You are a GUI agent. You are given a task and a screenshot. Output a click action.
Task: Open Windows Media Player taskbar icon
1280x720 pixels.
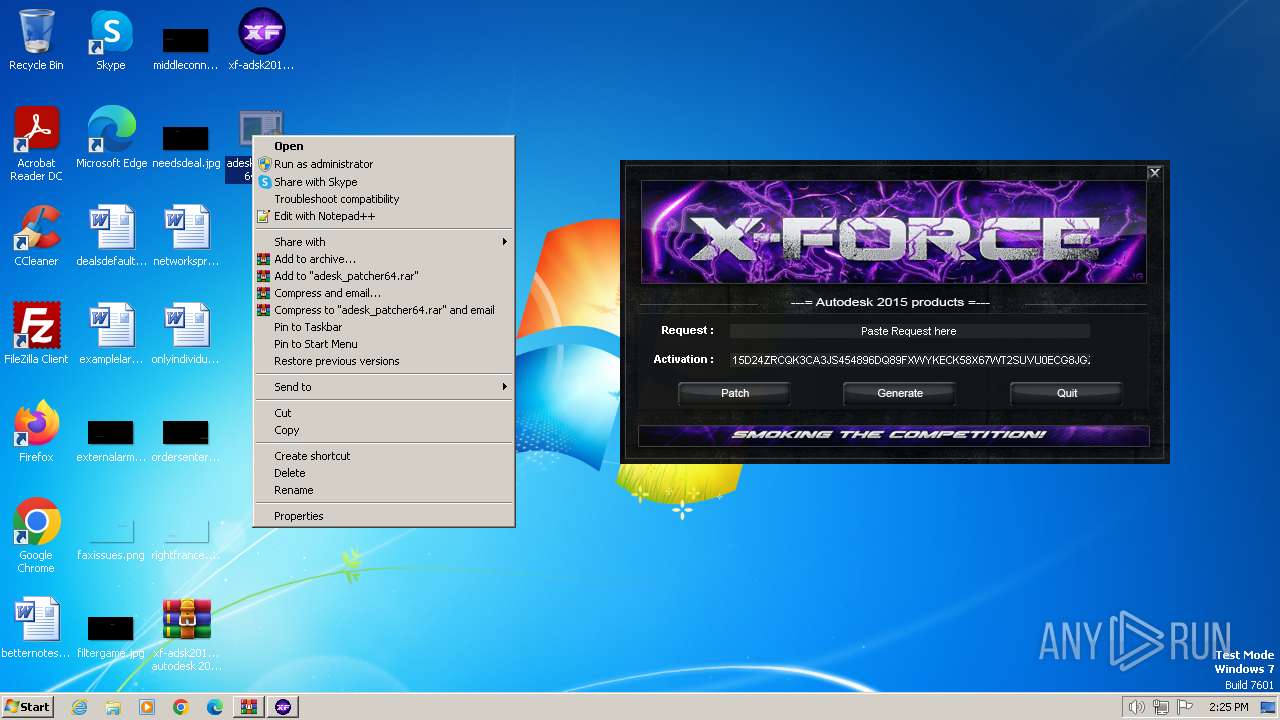pos(147,707)
